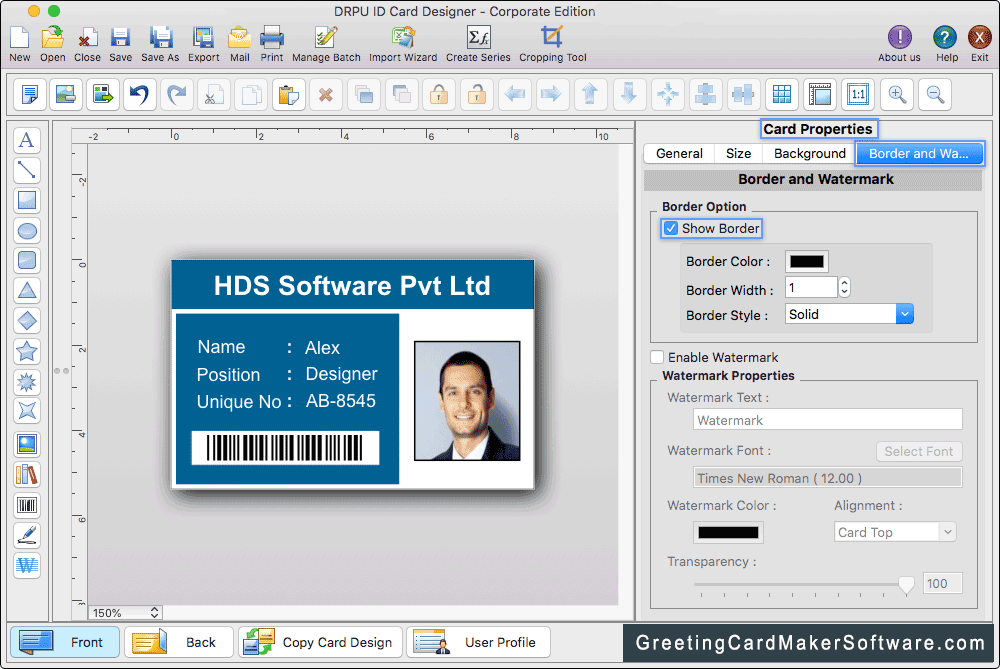Toggle the grid view icon

782,95
